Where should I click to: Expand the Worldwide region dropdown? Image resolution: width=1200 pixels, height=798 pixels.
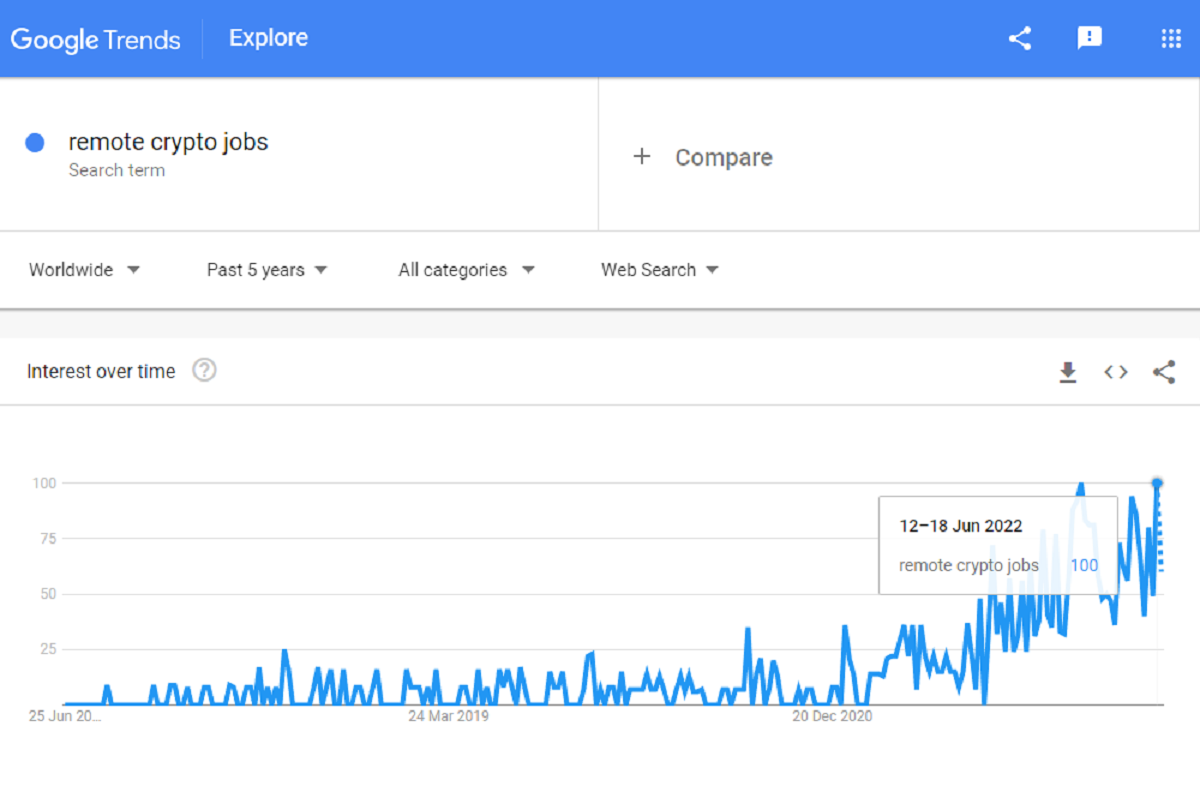coord(84,270)
